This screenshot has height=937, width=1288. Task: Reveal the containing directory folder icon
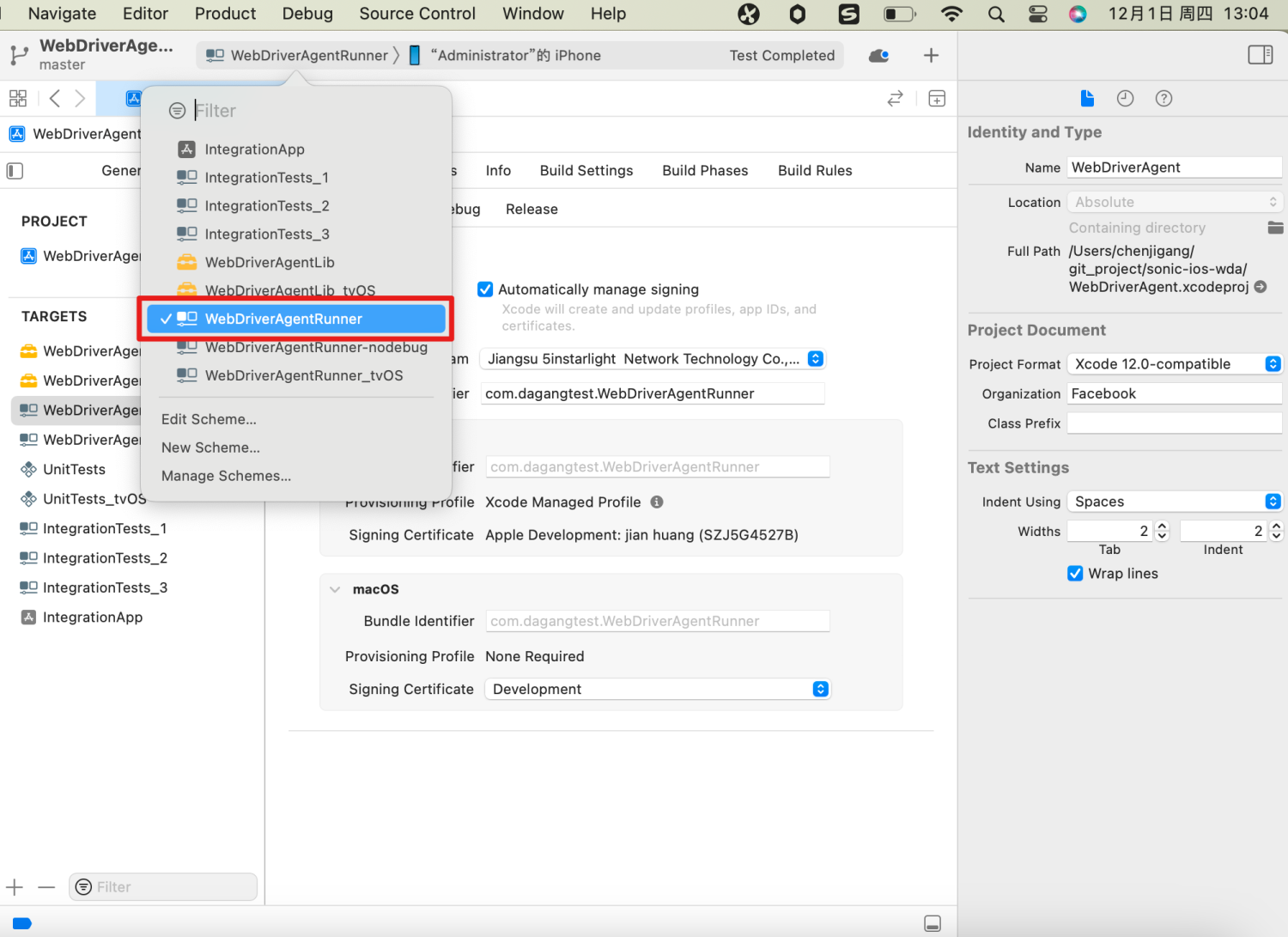click(1275, 228)
